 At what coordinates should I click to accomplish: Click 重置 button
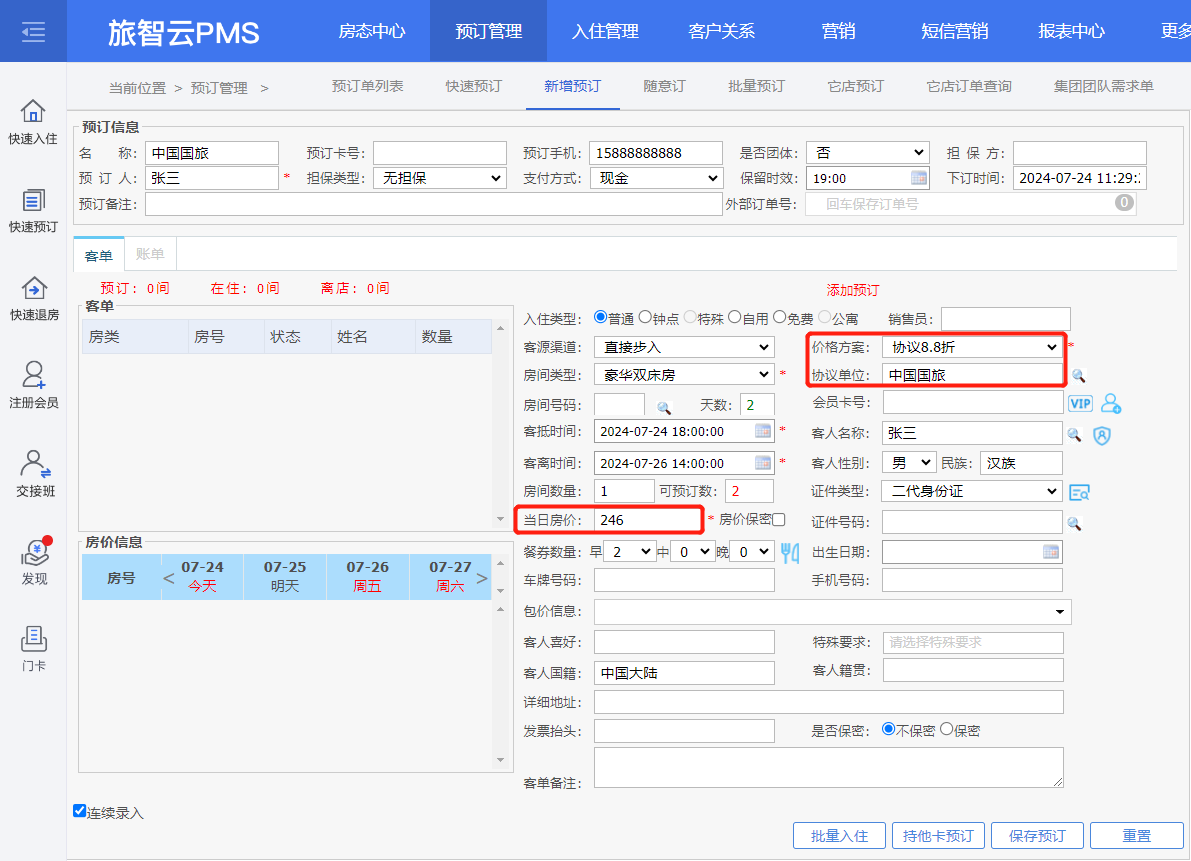(x=1136, y=835)
